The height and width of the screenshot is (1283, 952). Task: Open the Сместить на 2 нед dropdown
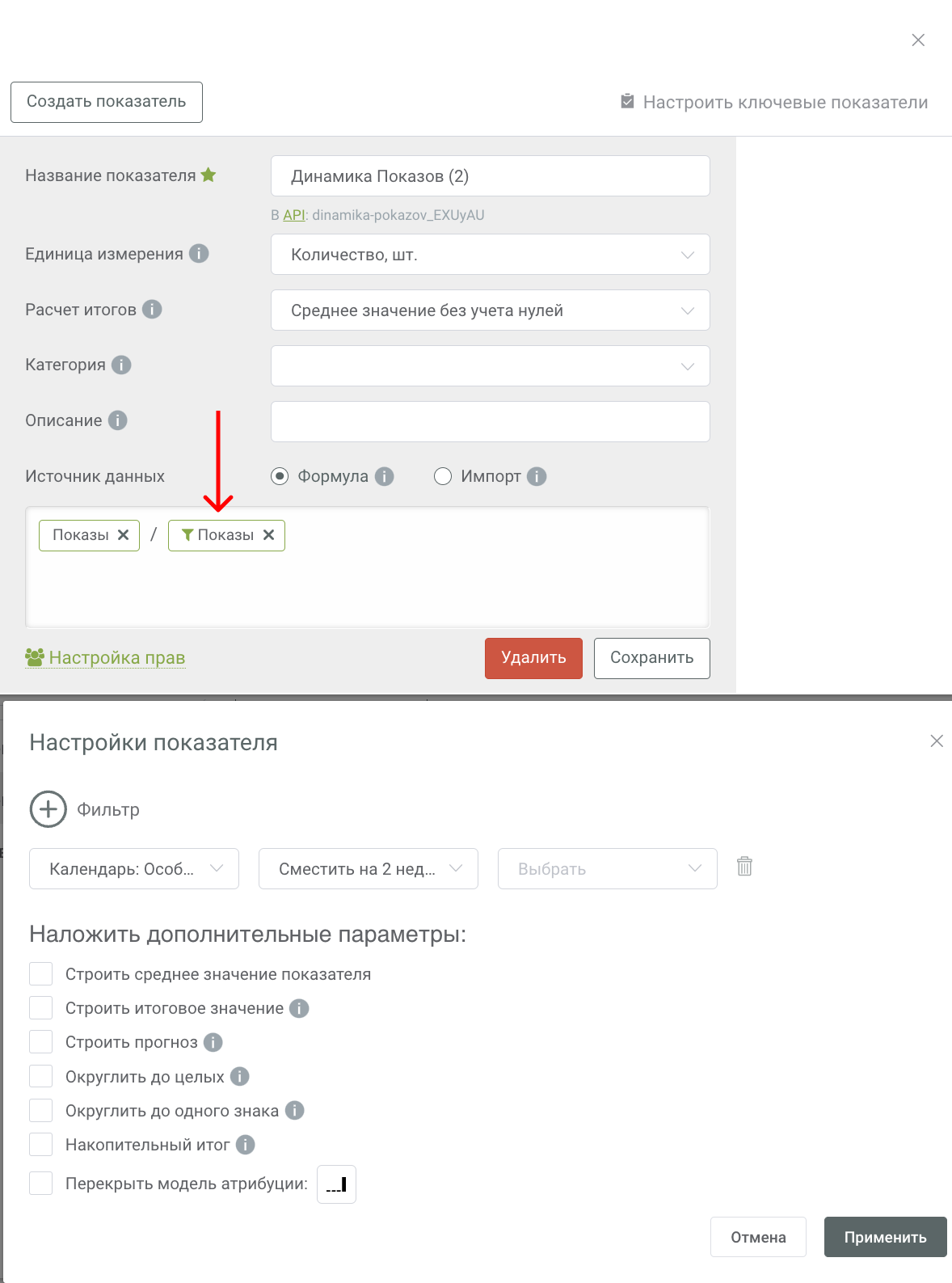tap(369, 869)
